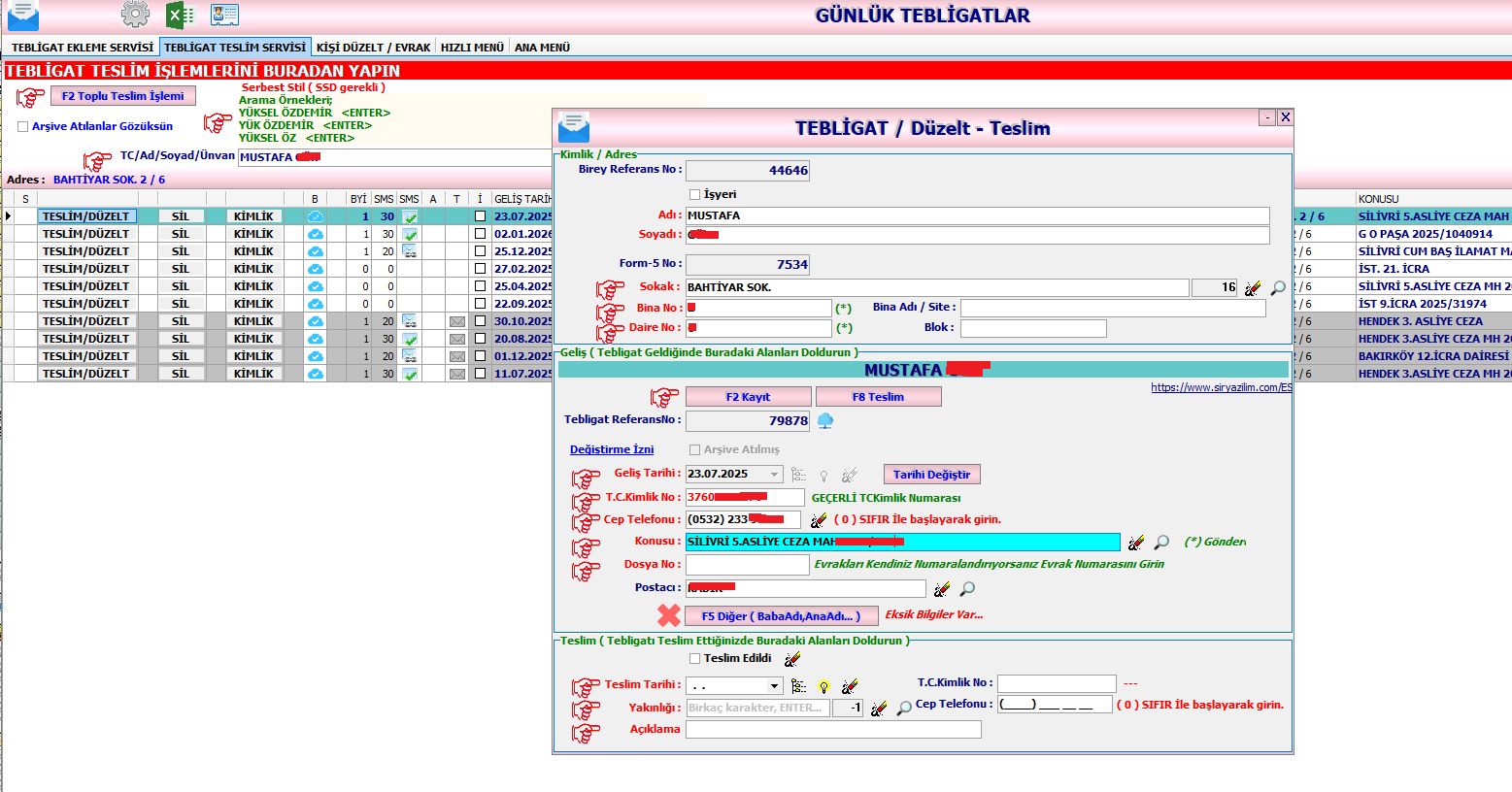Click the cloud icon beside Tebligat ReferansNo
The width and height of the screenshot is (1512, 792).
point(825,420)
